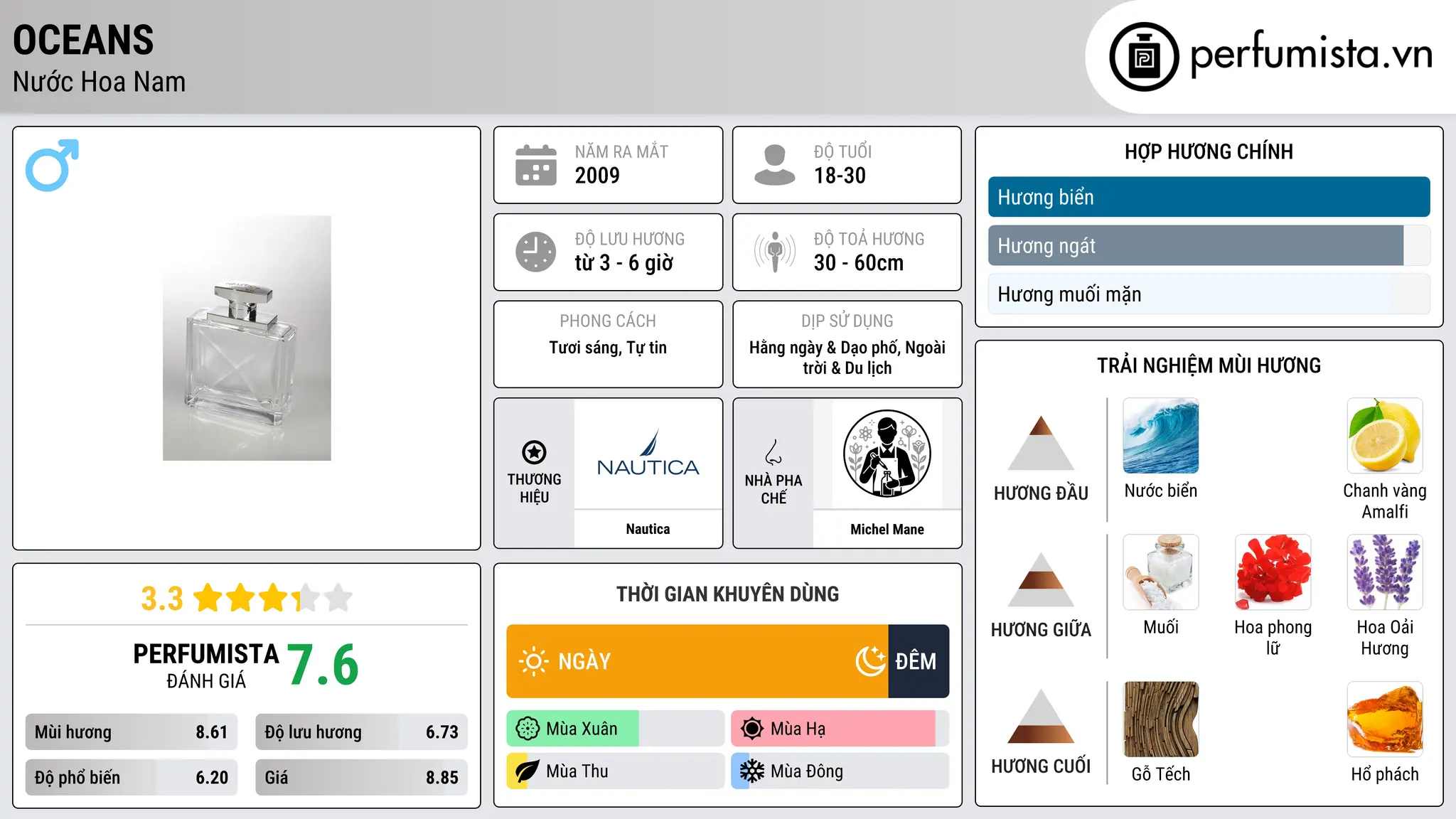Click the Mùa Hạ season bar

click(840, 729)
